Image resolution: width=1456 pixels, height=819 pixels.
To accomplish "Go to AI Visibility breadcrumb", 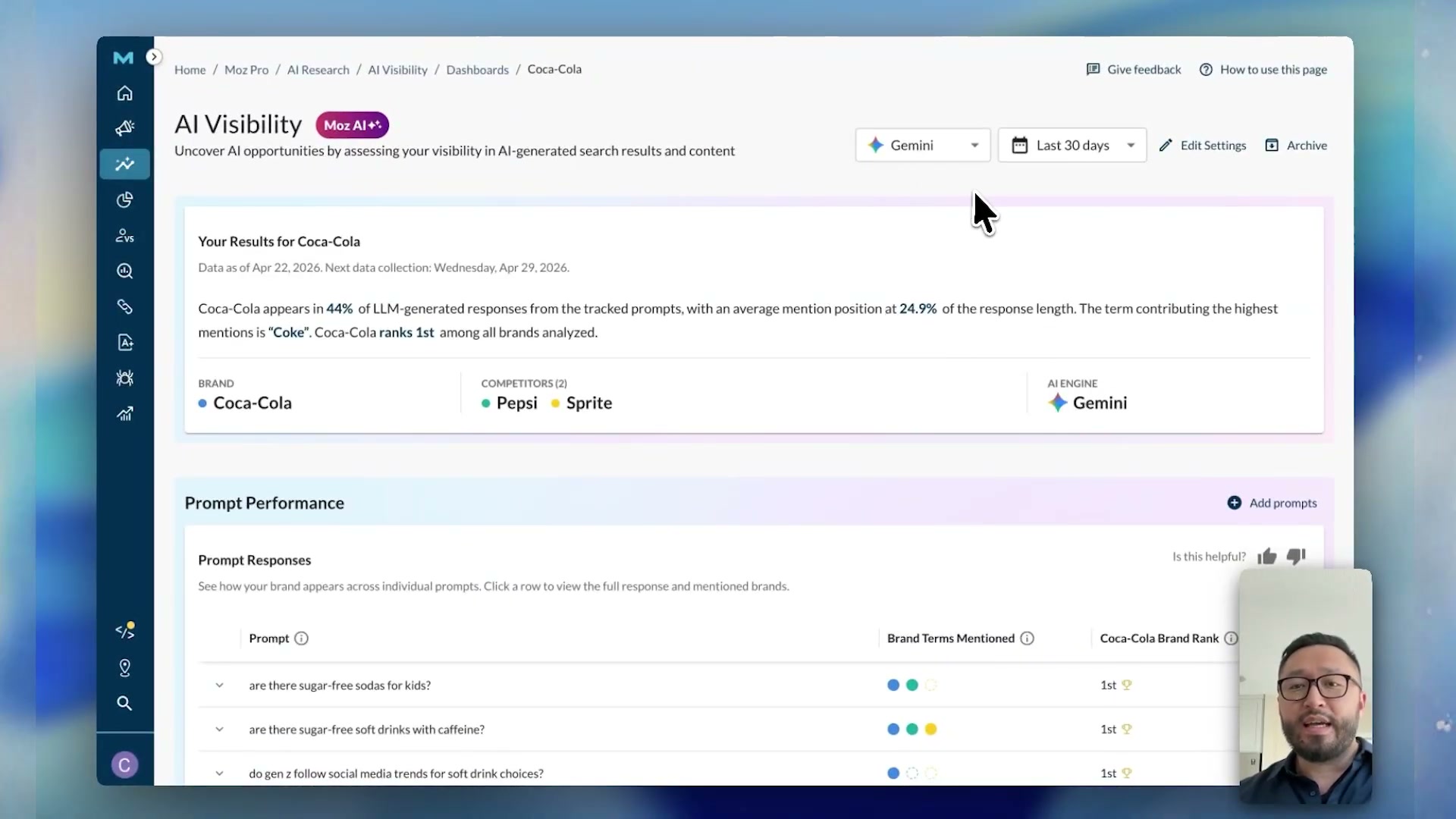I will click(x=398, y=70).
